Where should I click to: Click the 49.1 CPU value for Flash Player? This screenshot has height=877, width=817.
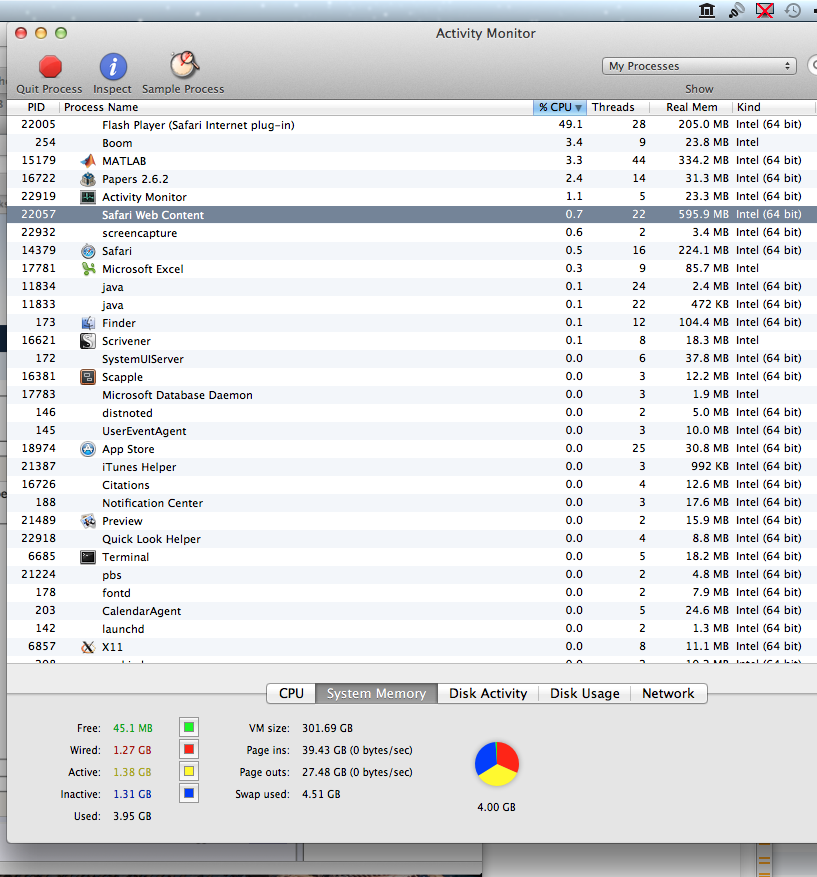(570, 124)
